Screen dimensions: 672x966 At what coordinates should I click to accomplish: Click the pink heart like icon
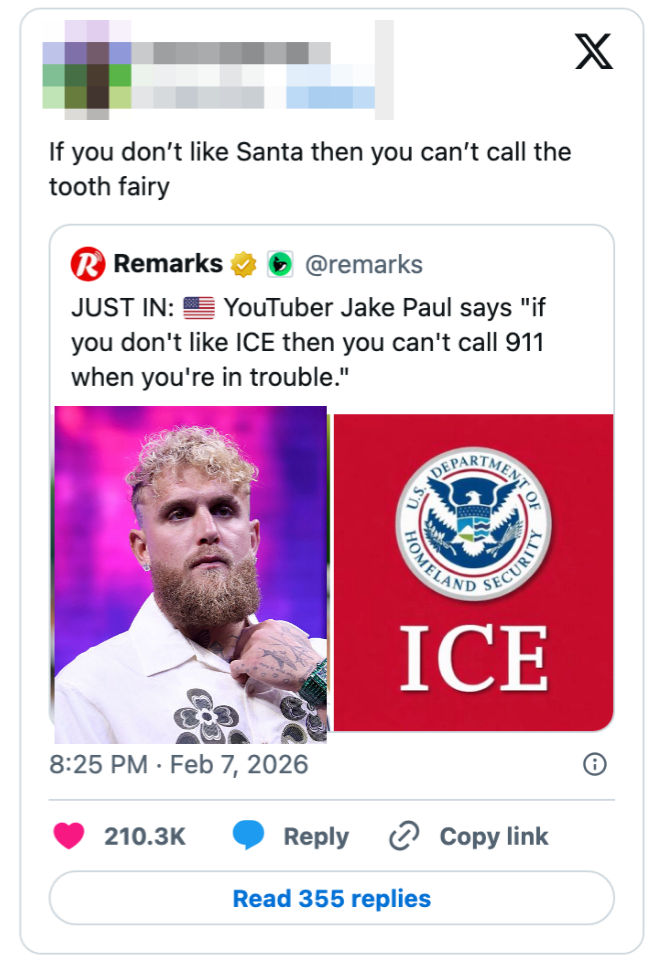point(69,836)
